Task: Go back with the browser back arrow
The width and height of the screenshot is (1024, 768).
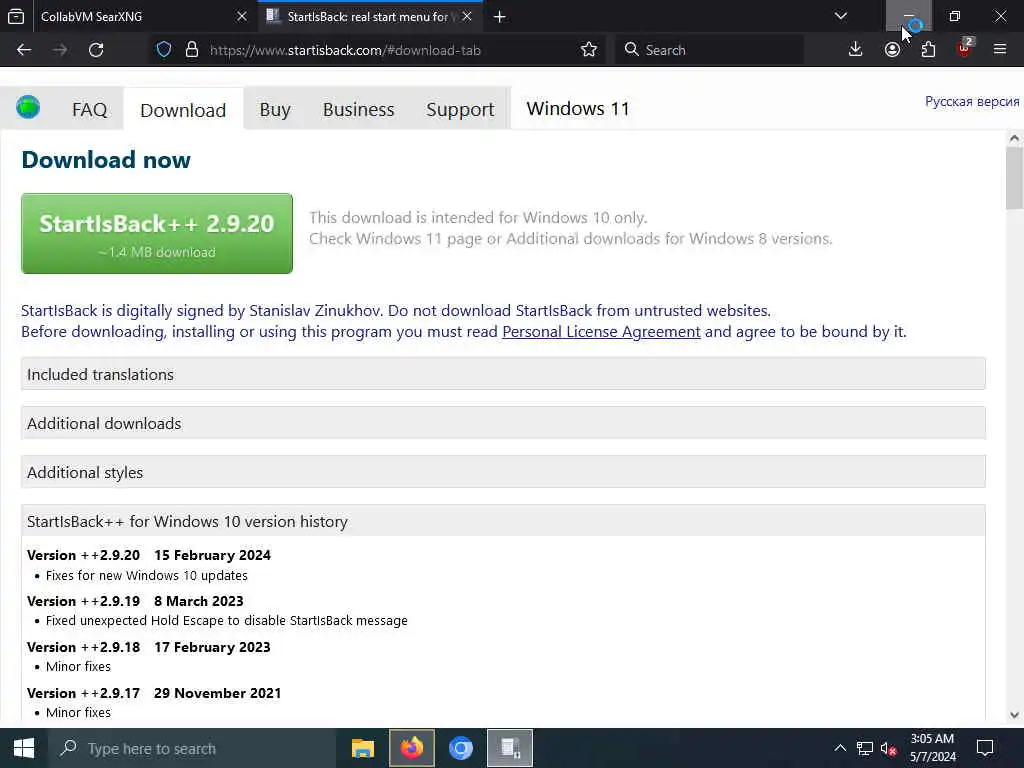Action: (x=24, y=50)
